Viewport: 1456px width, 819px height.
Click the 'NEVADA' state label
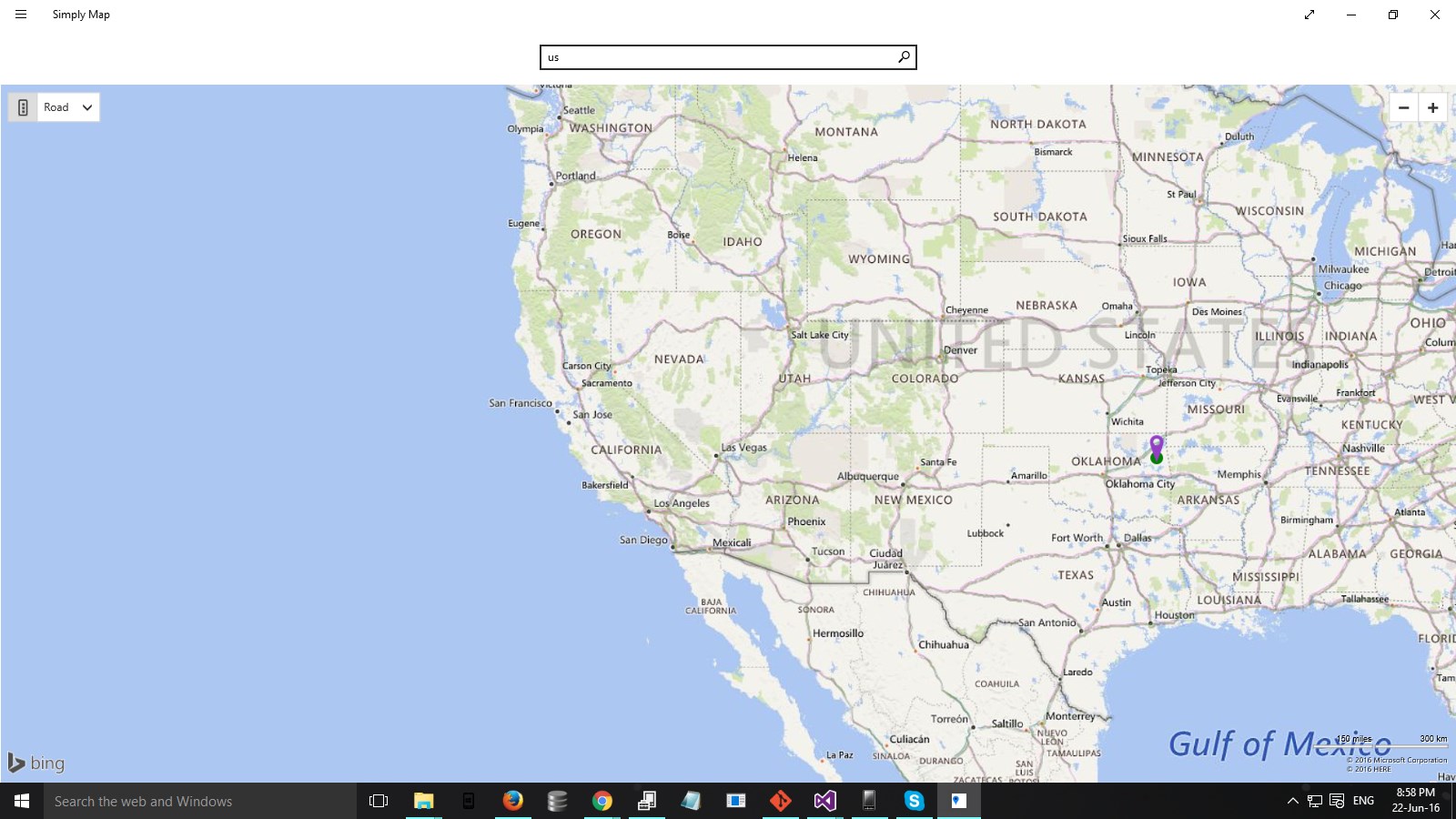click(679, 359)
